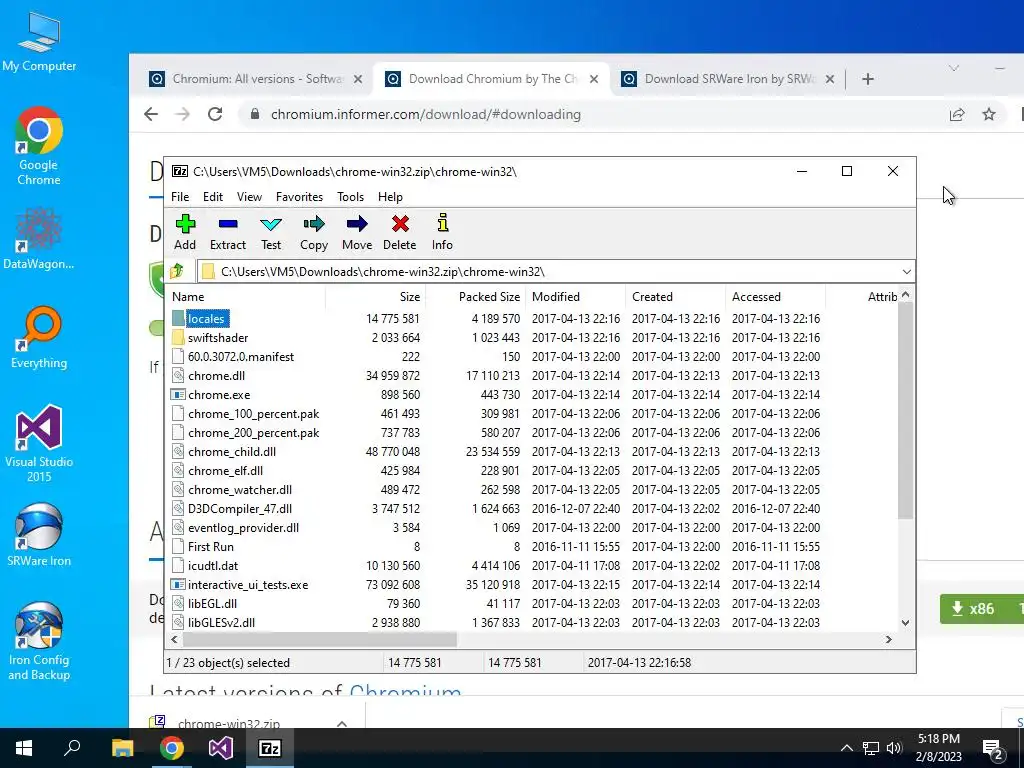Open the chrome-win32.zip download options chevron
The height and width of the screenshot is (768, 1024).
[342, 724]
